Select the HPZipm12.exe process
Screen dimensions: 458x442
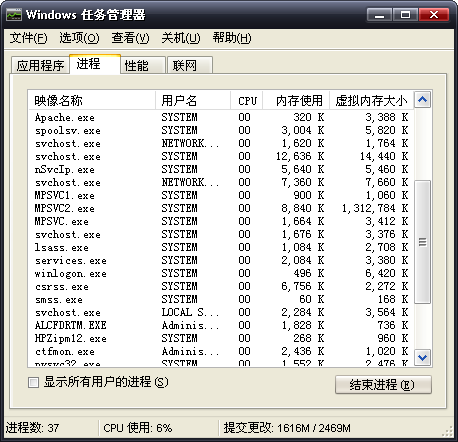tap(221, 338)
